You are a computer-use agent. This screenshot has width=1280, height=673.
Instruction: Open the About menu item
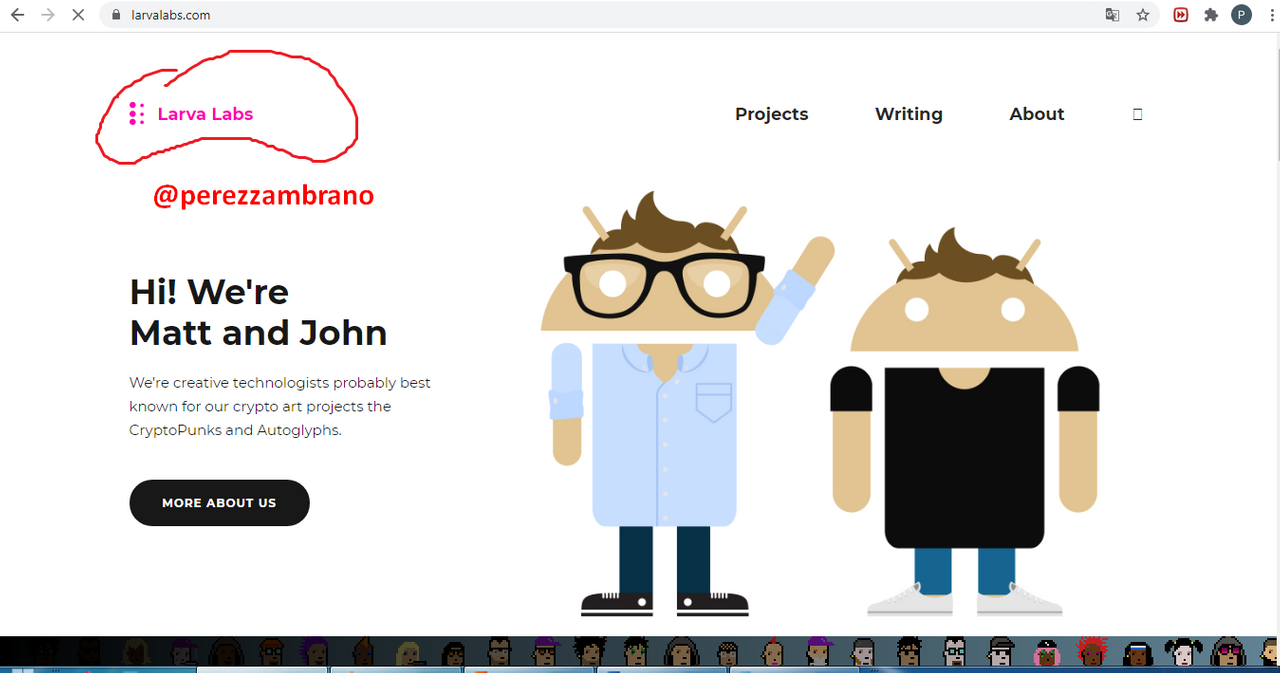tap(1037, 114)
